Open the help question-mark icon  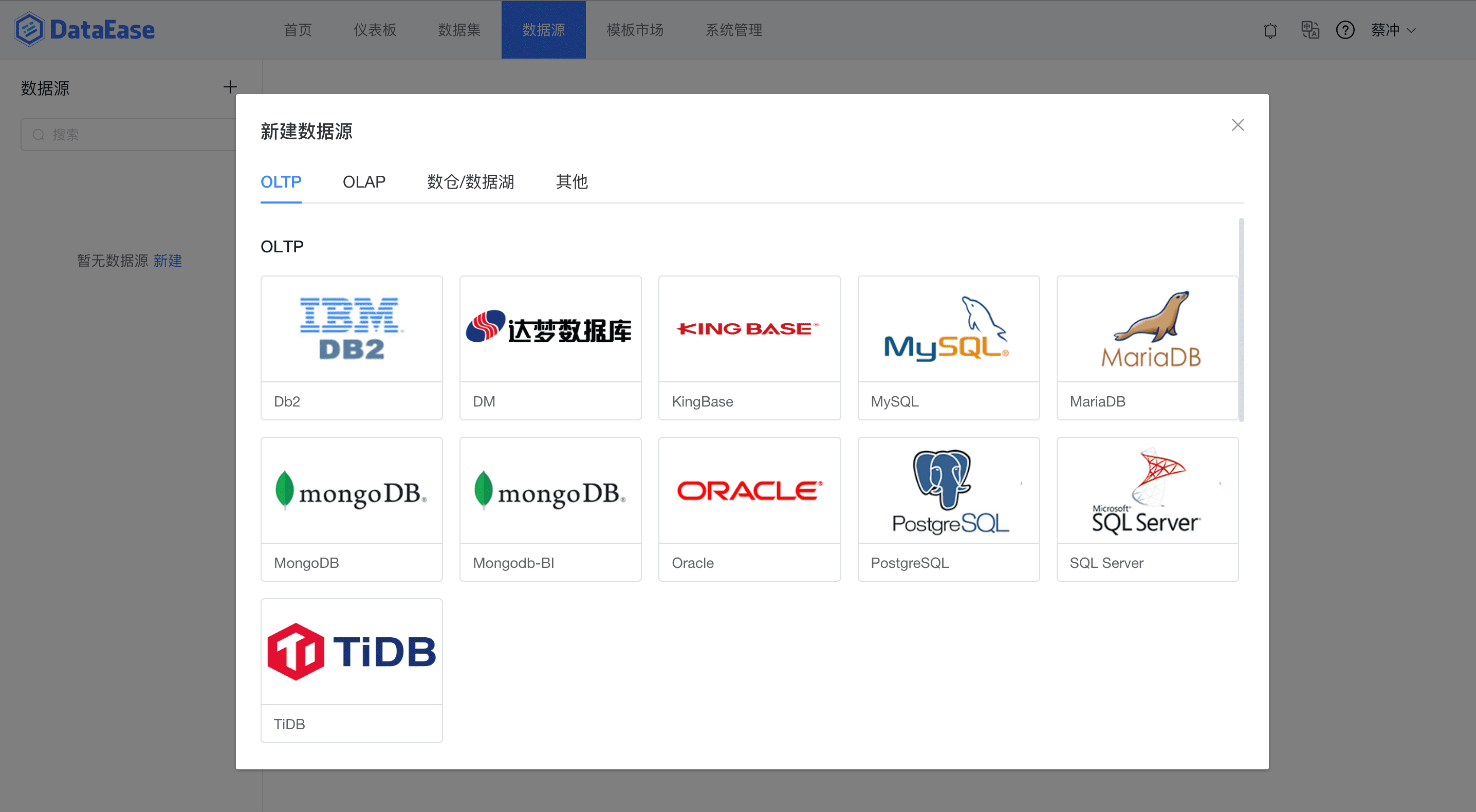tap(1345, 30)
